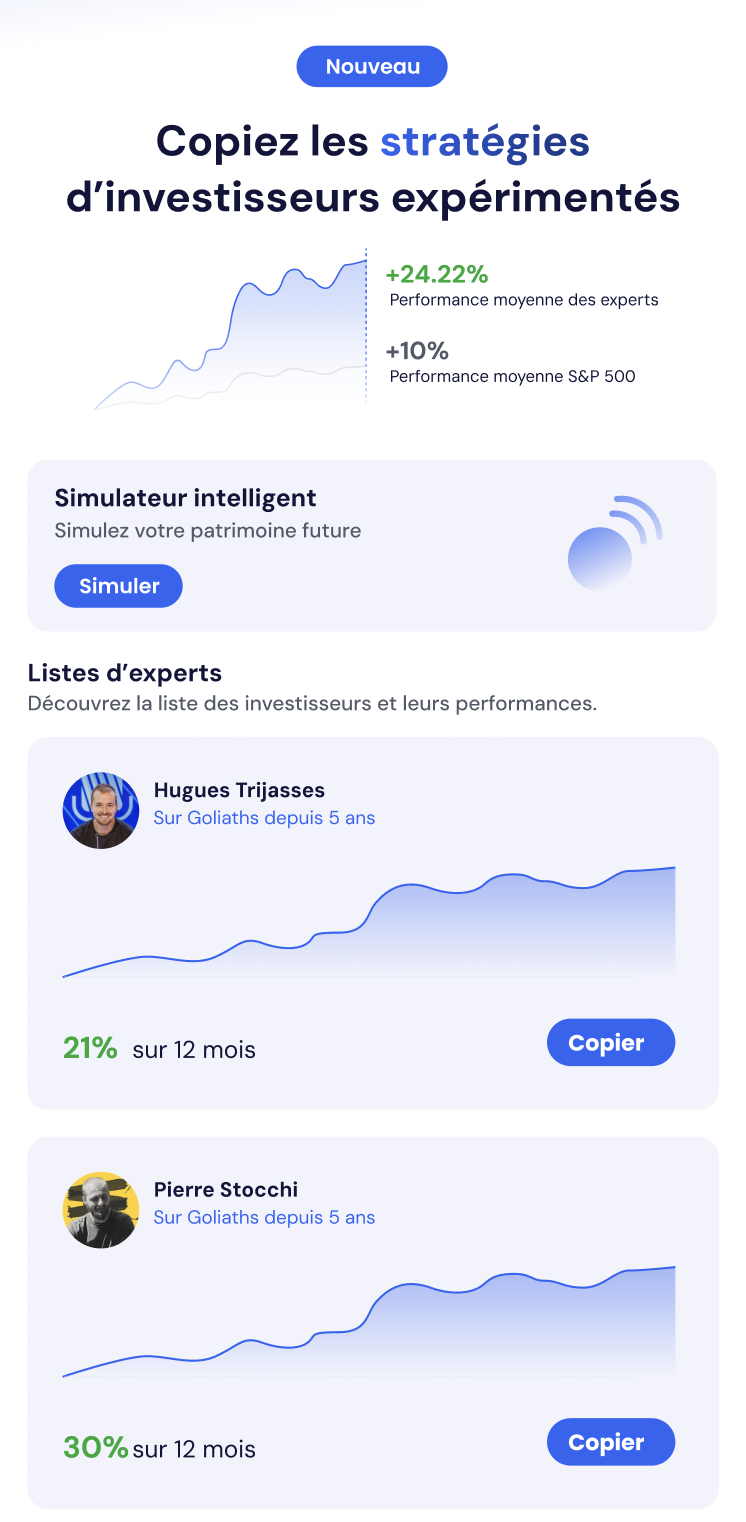The image size is (746, 1522).
Task: Open the link Sur Goliaths depuis 5 ans under Hugues
Action: click(264, 818)
